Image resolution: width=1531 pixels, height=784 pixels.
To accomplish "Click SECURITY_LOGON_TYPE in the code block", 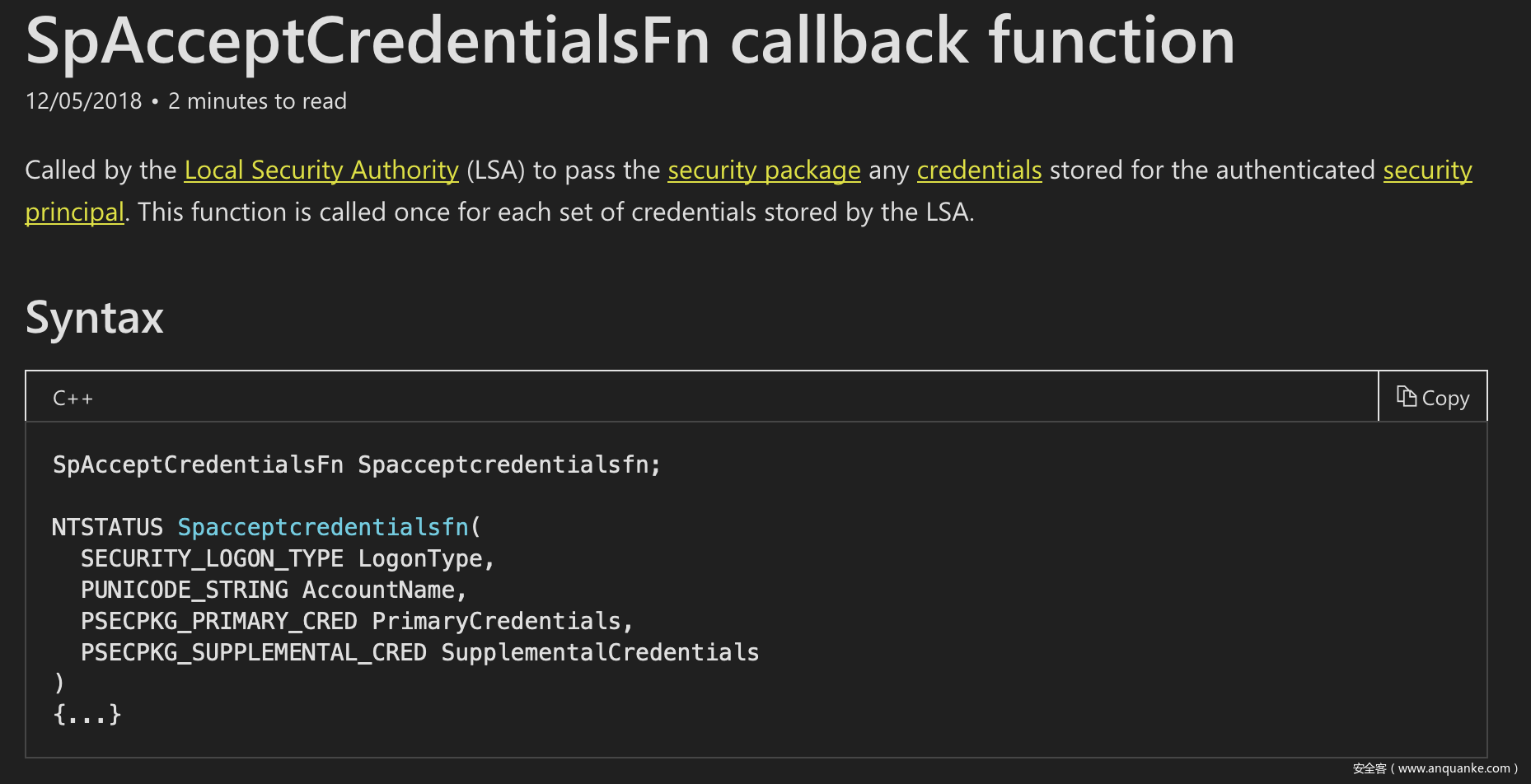I will click(x=212, y=558).
